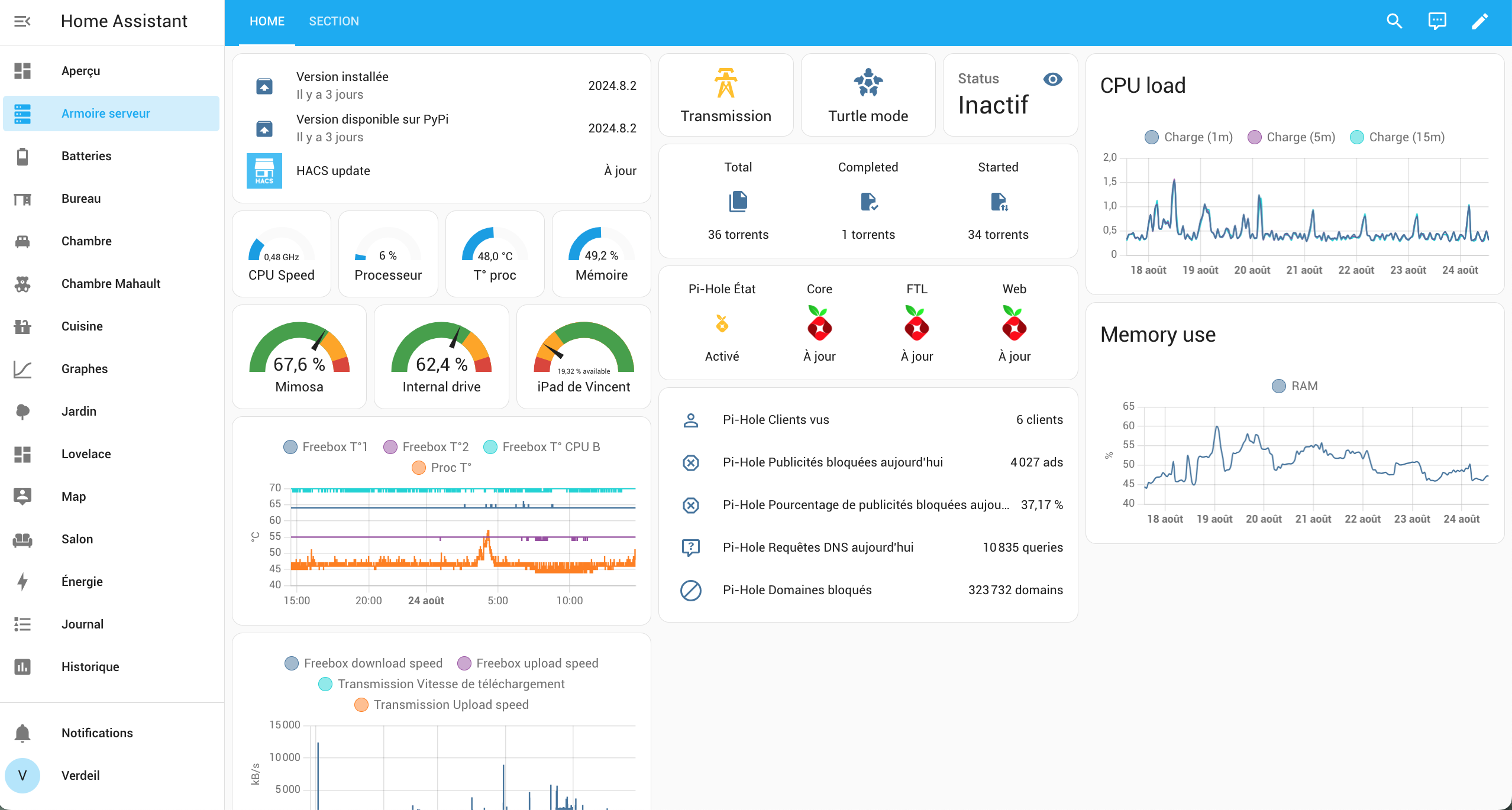The width and height of the screenshot is (1512, 810).
Task: Toggle Freebox download speed legend
Action: coord(363,663)
